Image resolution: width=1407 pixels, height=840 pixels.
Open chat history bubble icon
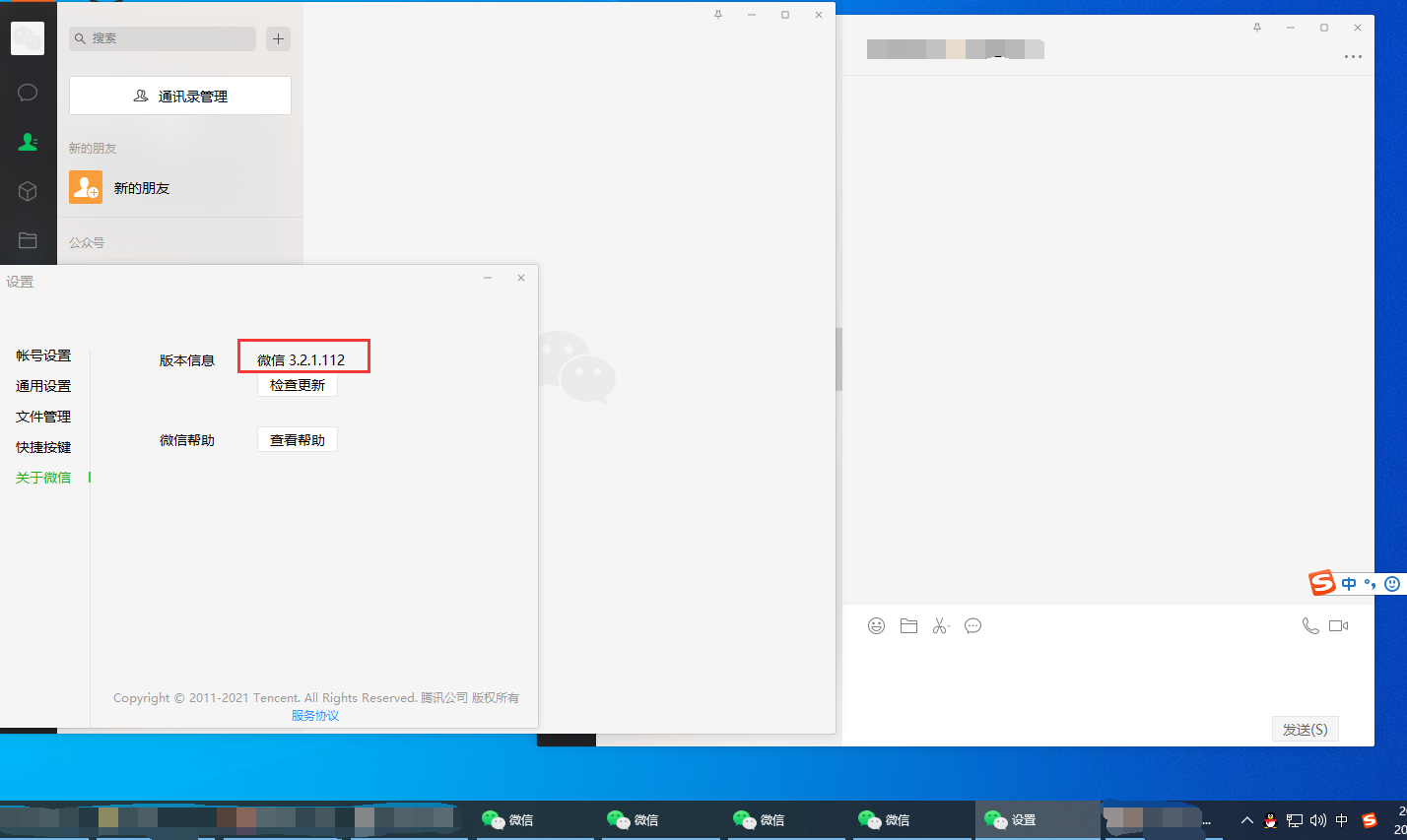(972, 625)
